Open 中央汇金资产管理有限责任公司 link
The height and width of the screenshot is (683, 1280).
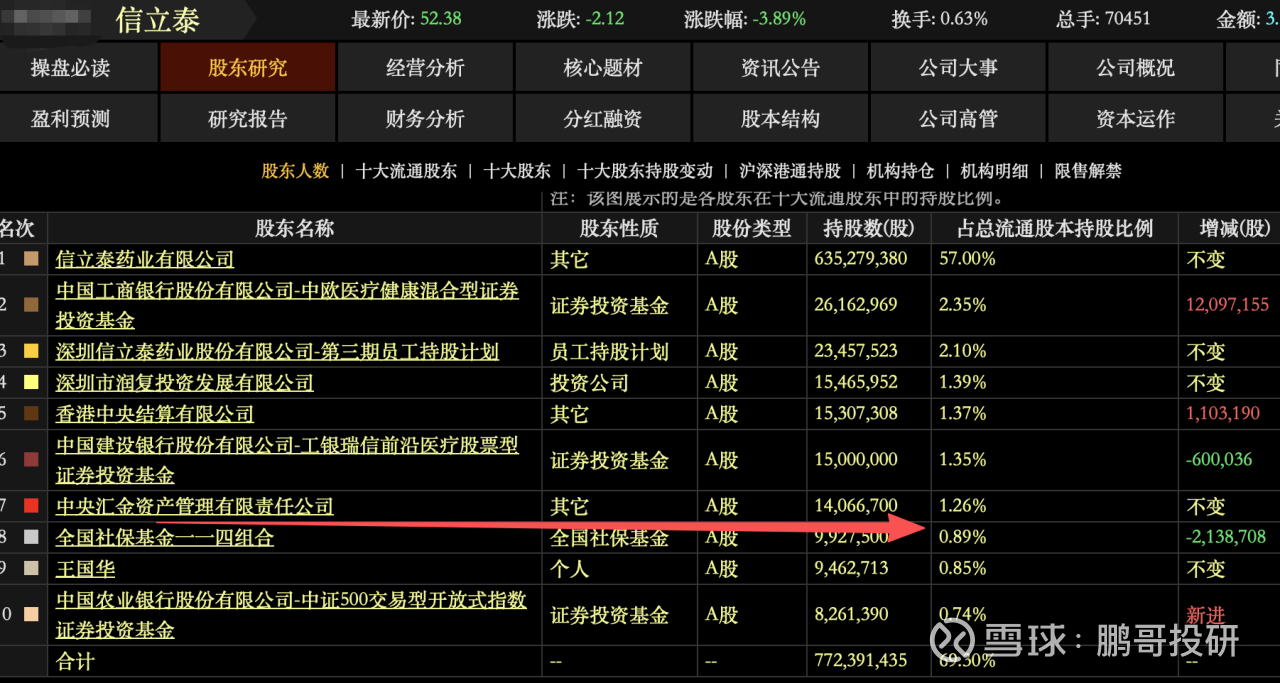pos(195,506)
